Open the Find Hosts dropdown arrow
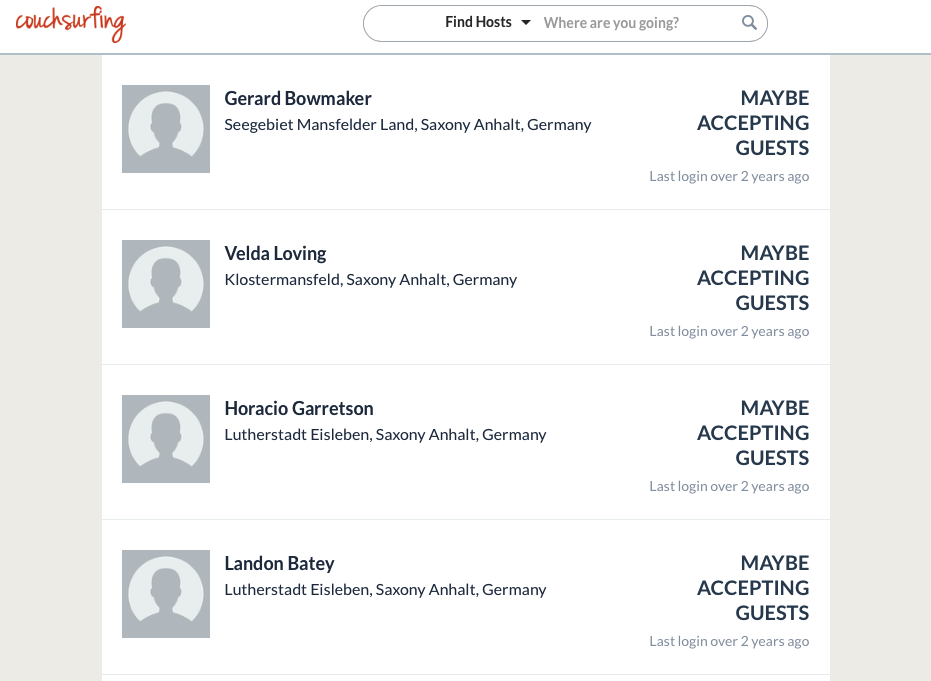The image size is (931, 681). [x=525, y=23]
